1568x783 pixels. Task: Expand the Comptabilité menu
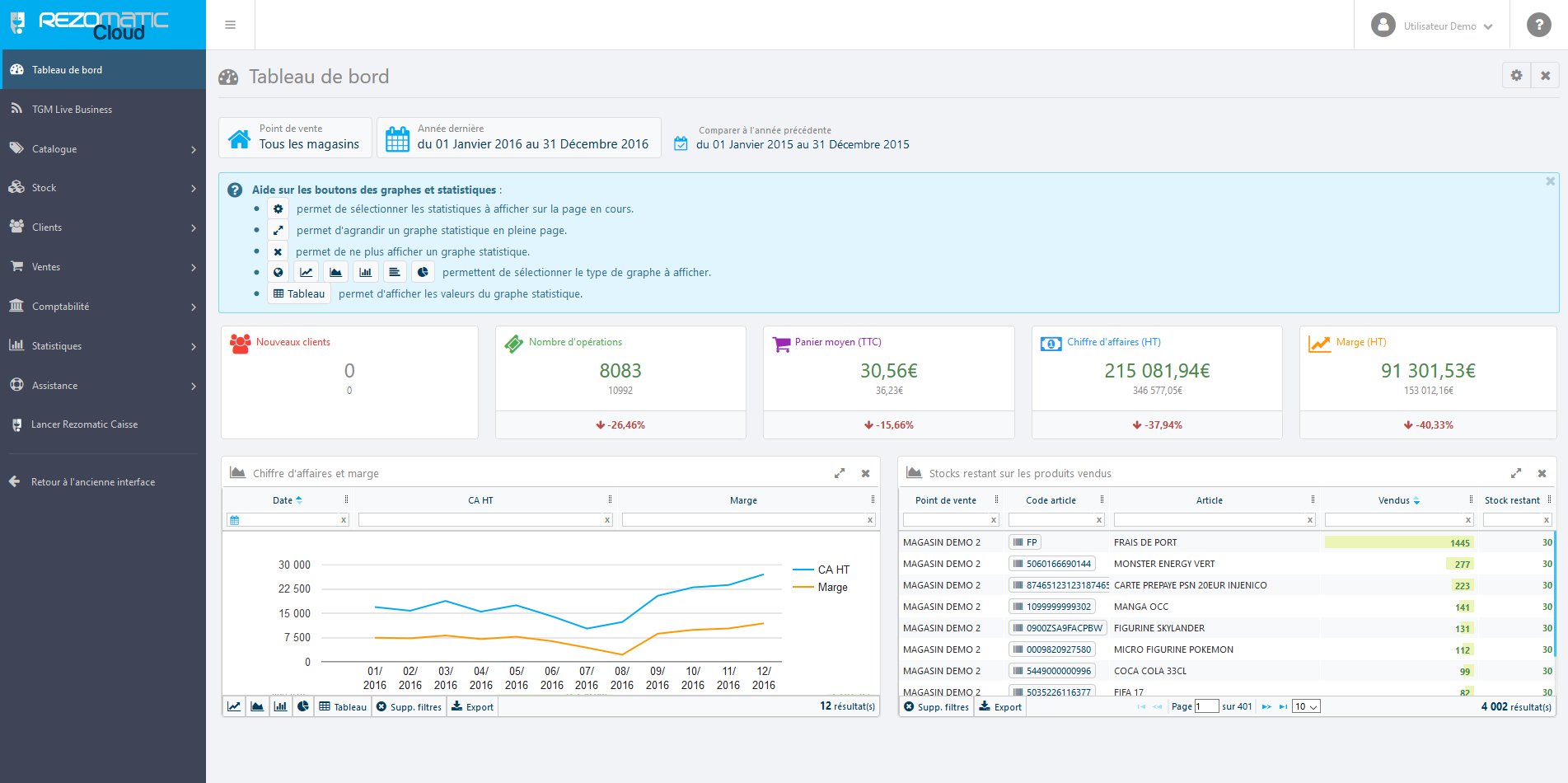(x=103, y=307)
